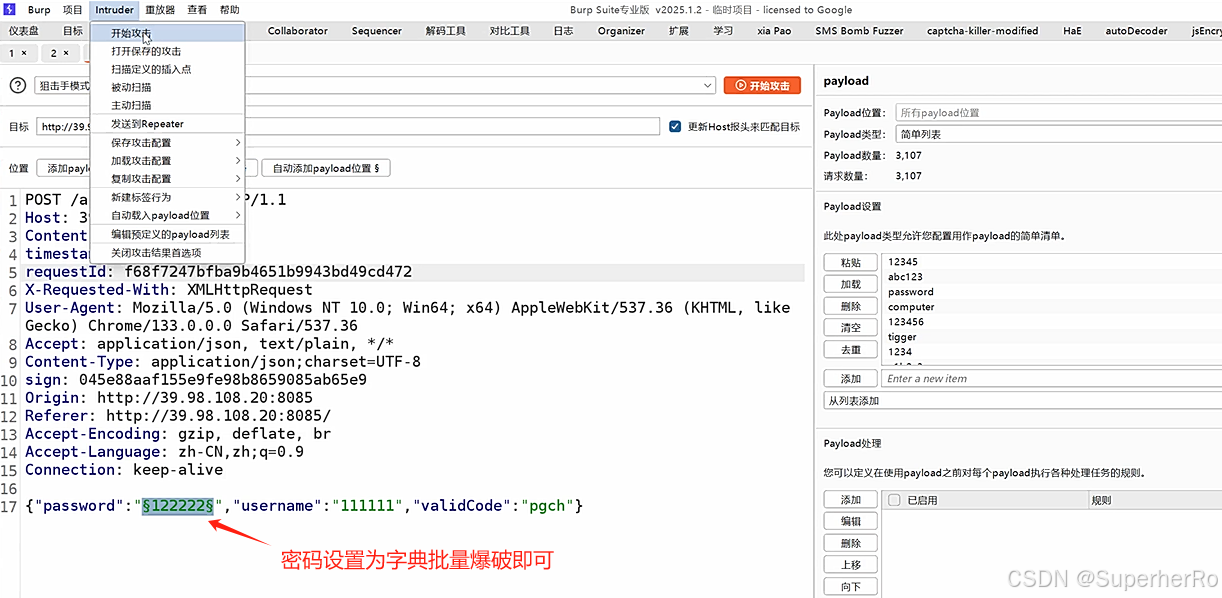
Task: Click the Enter a new item field
Action: coord(1052,379)
